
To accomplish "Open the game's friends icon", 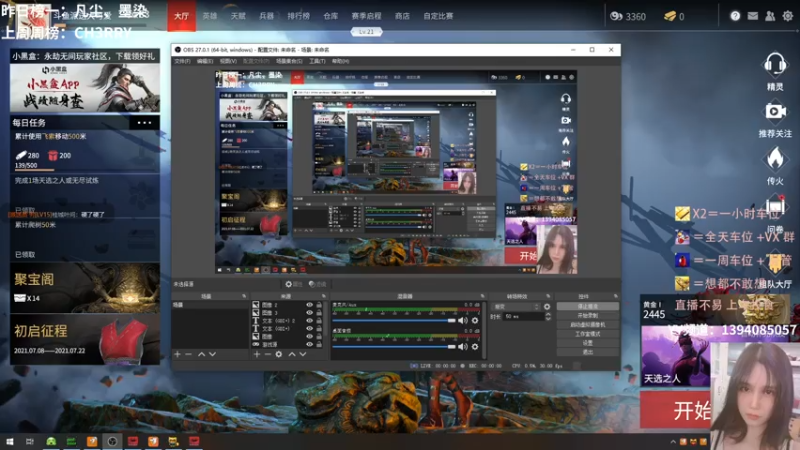I will (x=770, y=16).
